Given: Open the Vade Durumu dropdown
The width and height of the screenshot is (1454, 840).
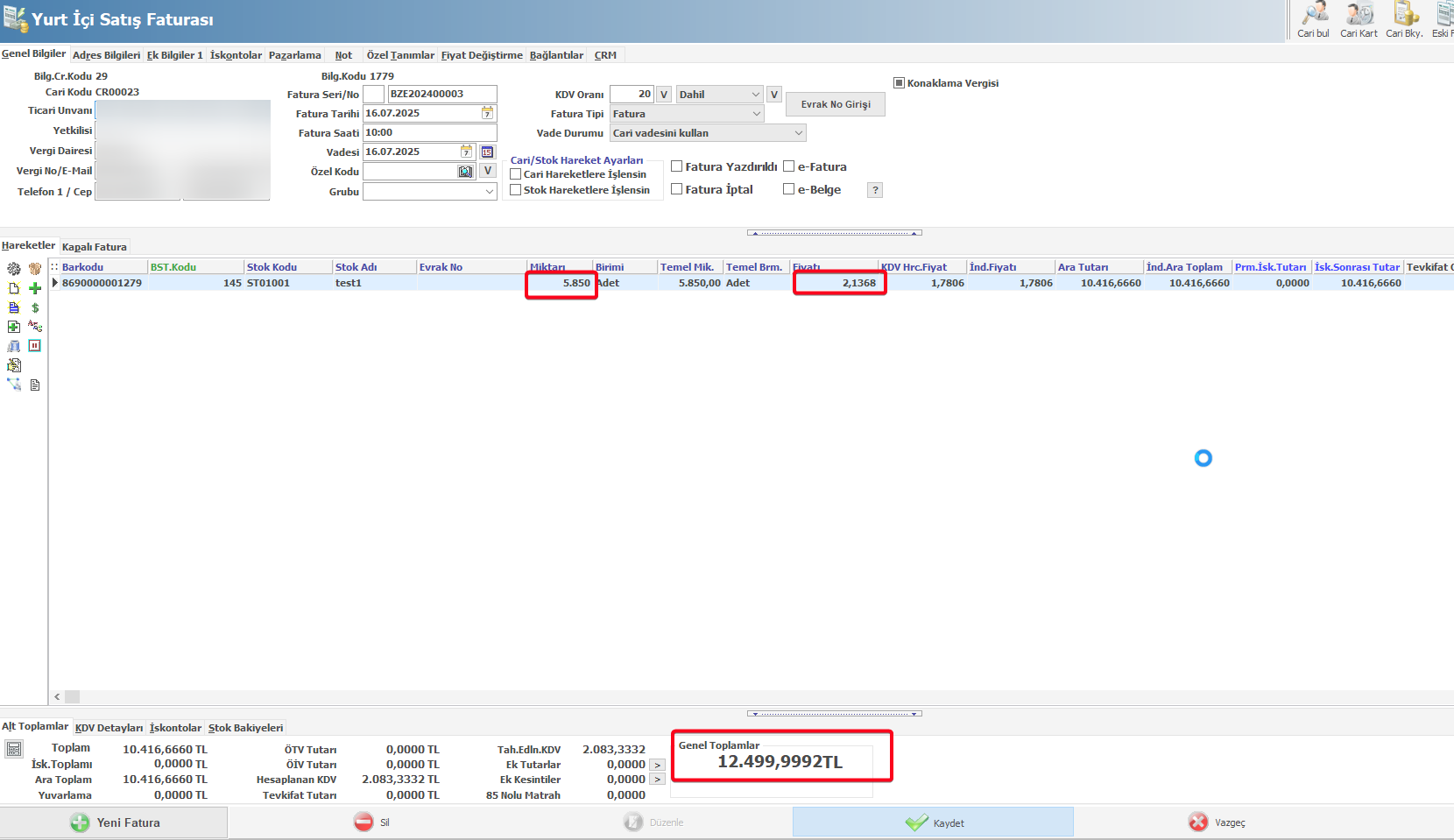Looking at the screenshot, I should coord(798,133).
